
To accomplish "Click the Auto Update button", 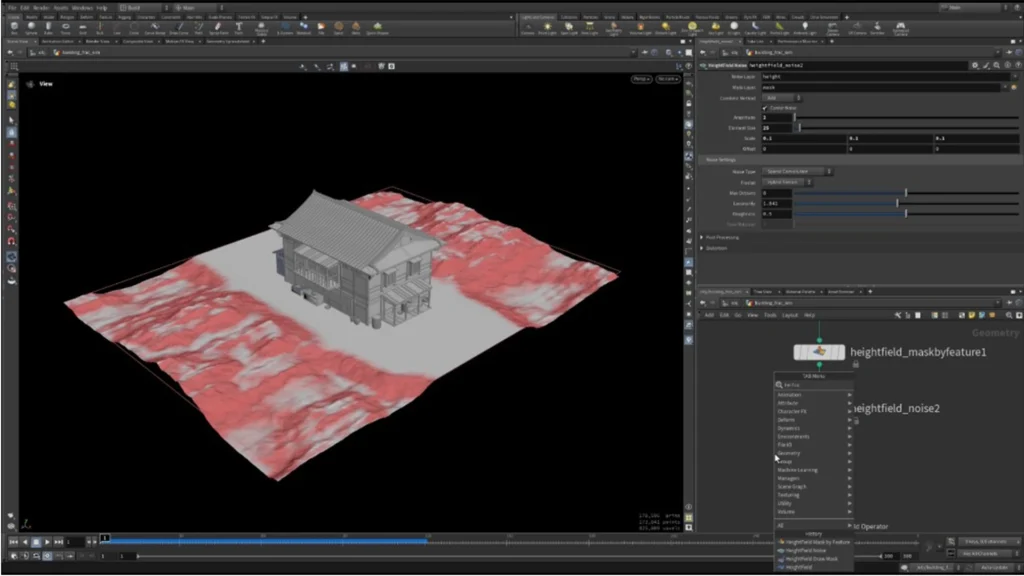I will [x=994, y=568].
